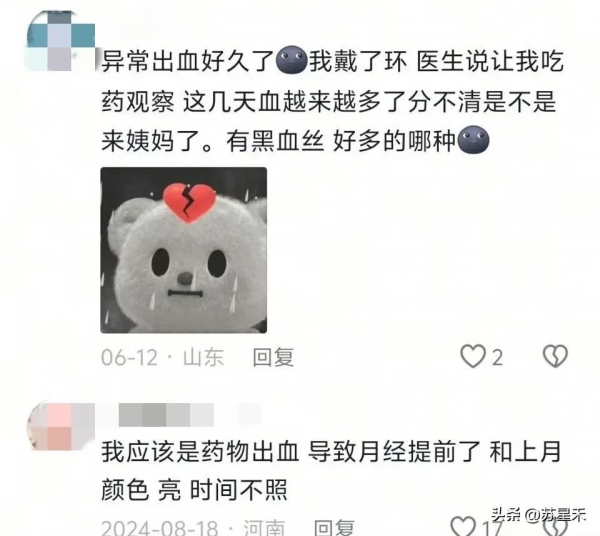
Task: Open the first commenter's pixelated avatar
Action: pos(60,41)
